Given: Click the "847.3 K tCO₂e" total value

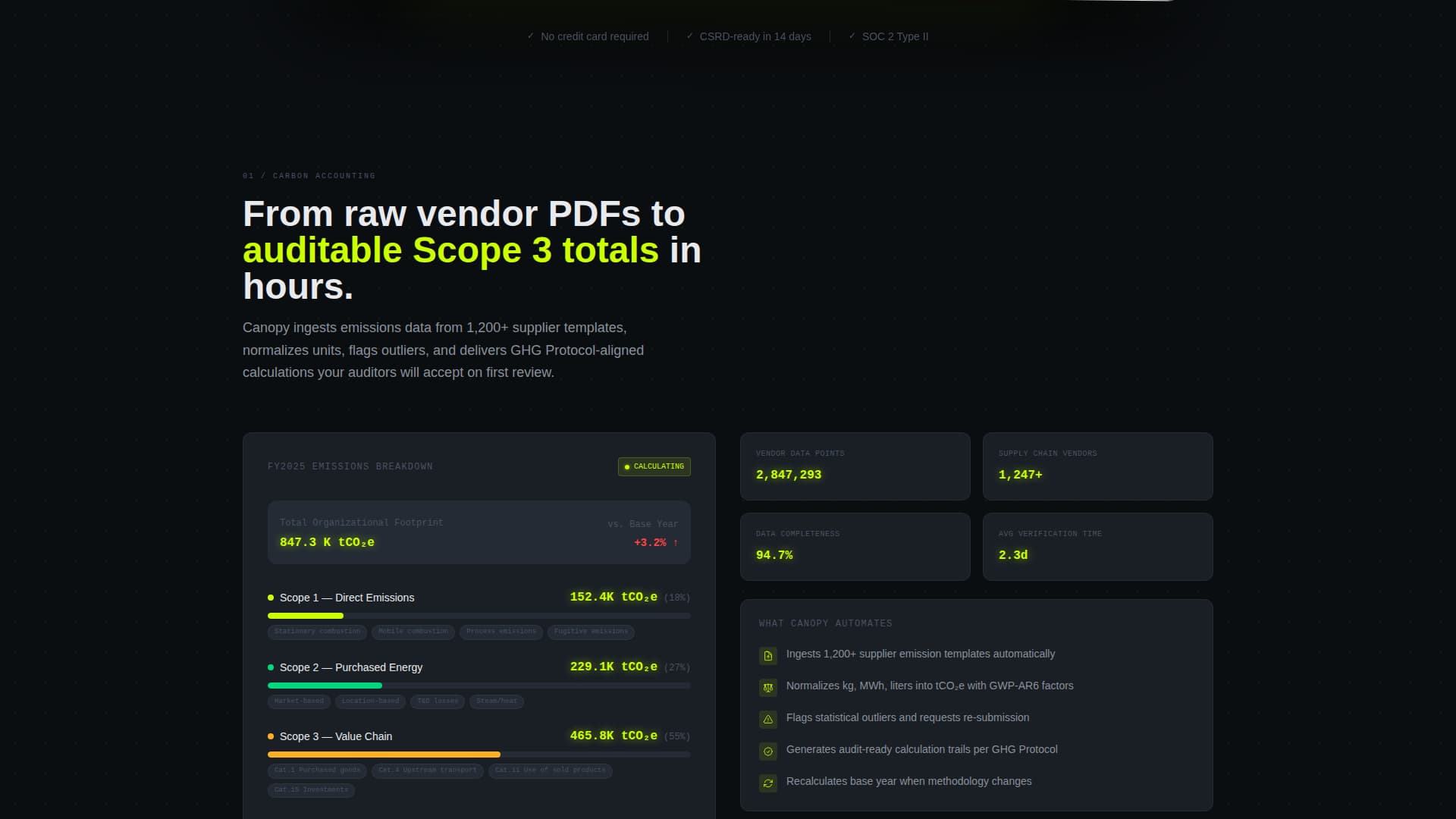Looking at the screenshot, I should 327,543.
